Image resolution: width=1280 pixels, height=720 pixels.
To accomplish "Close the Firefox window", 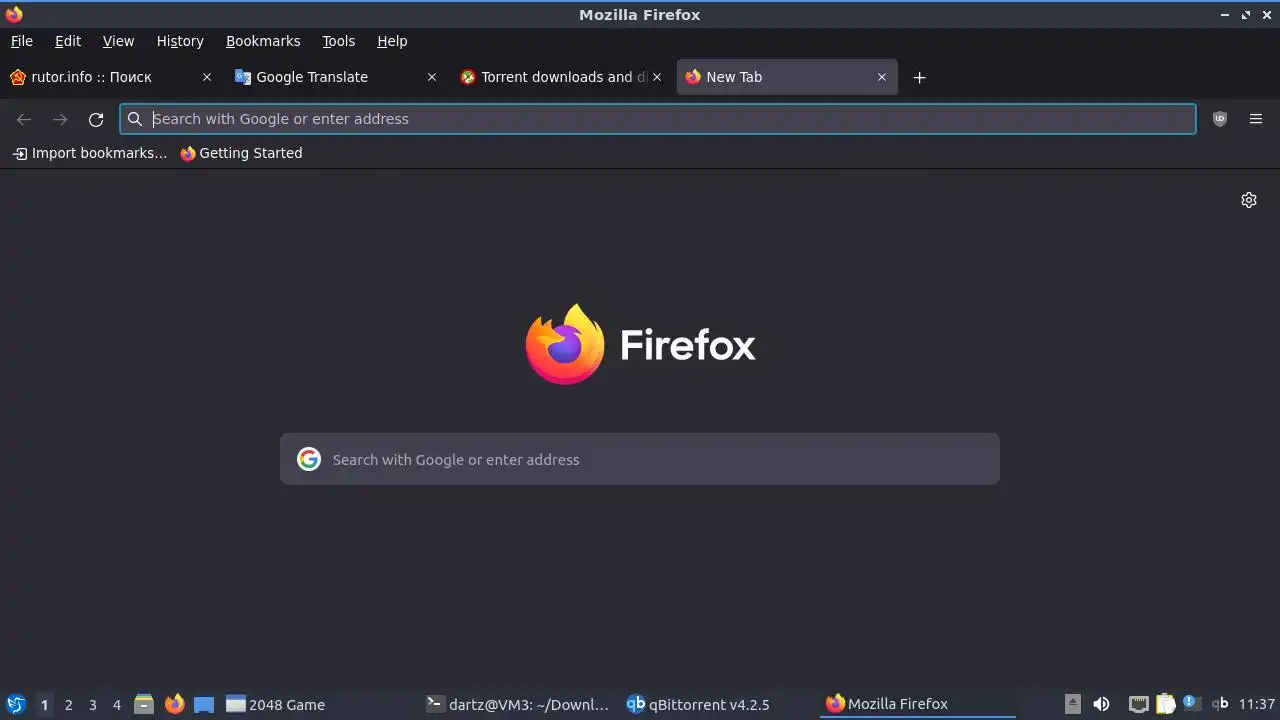I will point(1266,15).
